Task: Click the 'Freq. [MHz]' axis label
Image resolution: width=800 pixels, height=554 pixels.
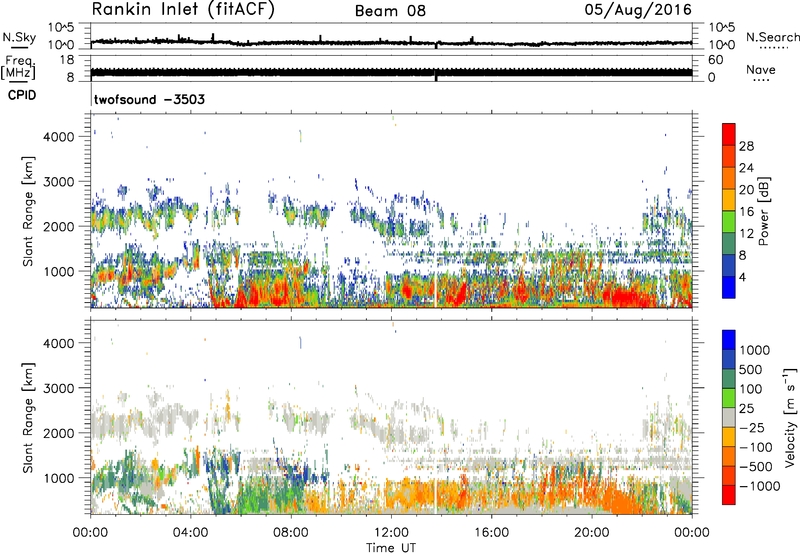Action: 19,67
